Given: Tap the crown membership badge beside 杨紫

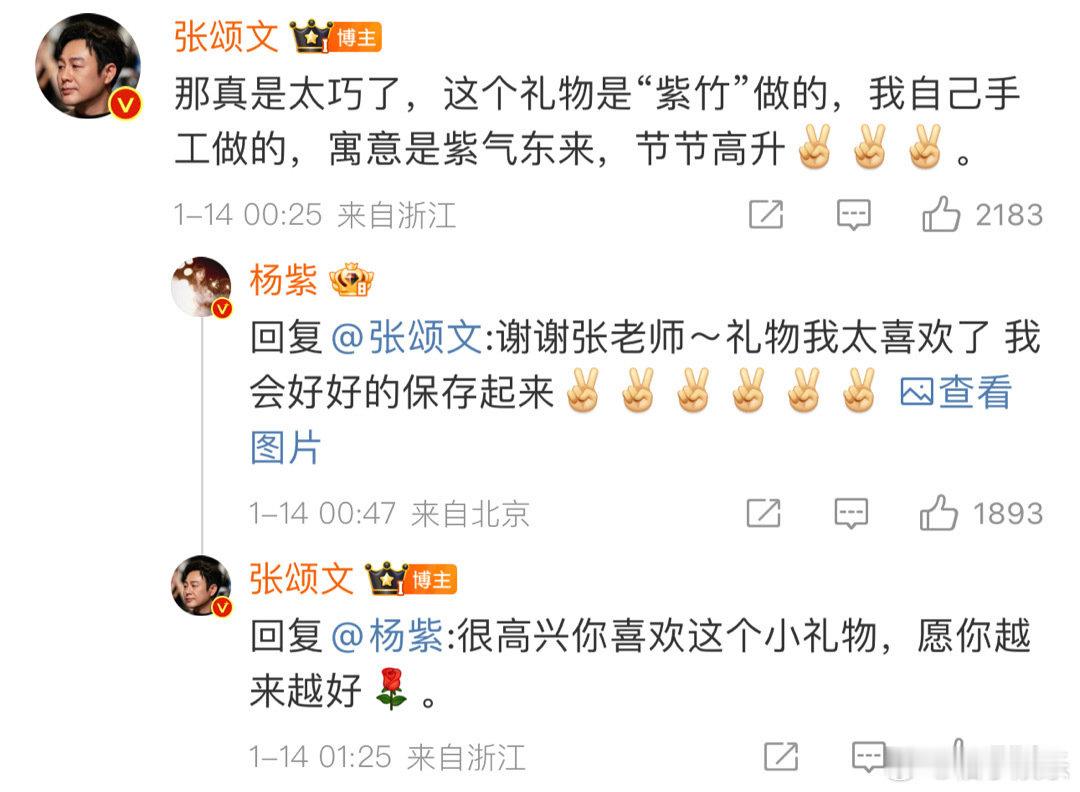Looking at the screenshot, I should tap(351, 280).
